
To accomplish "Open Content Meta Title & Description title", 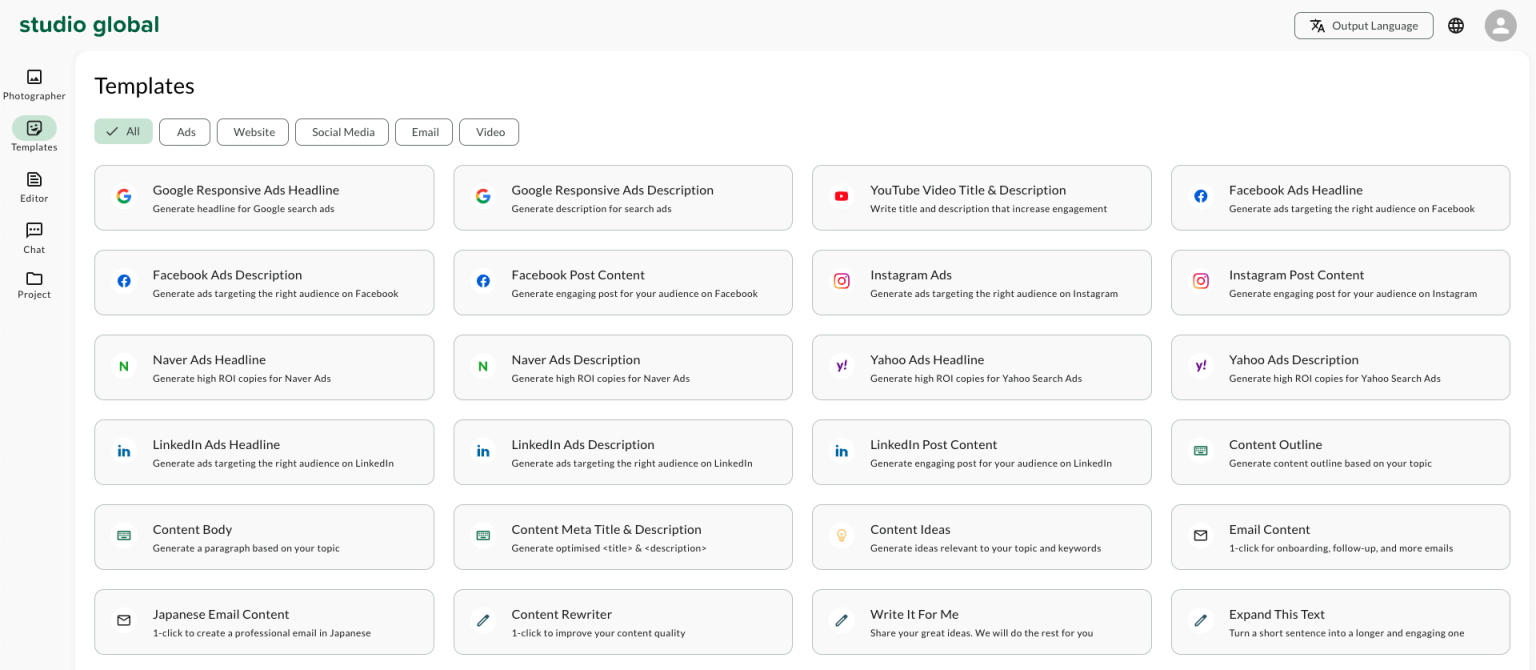I will pyautogui.click(x=607, y=530).
